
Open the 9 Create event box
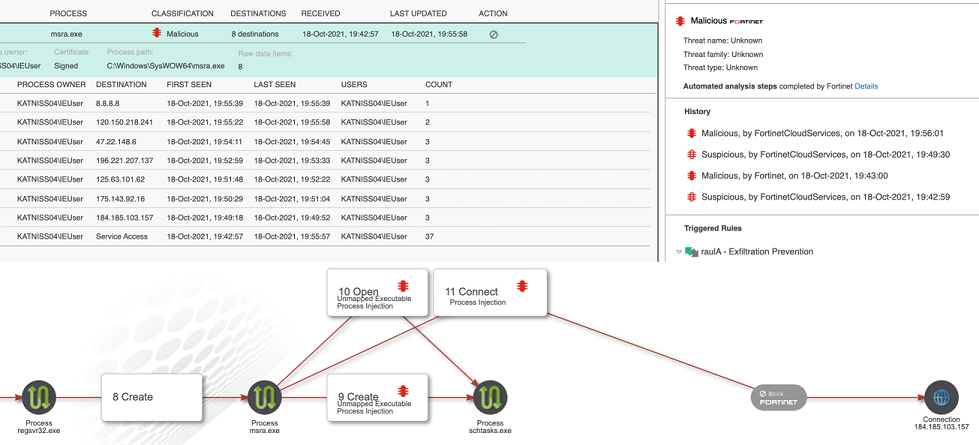point(377,397)
